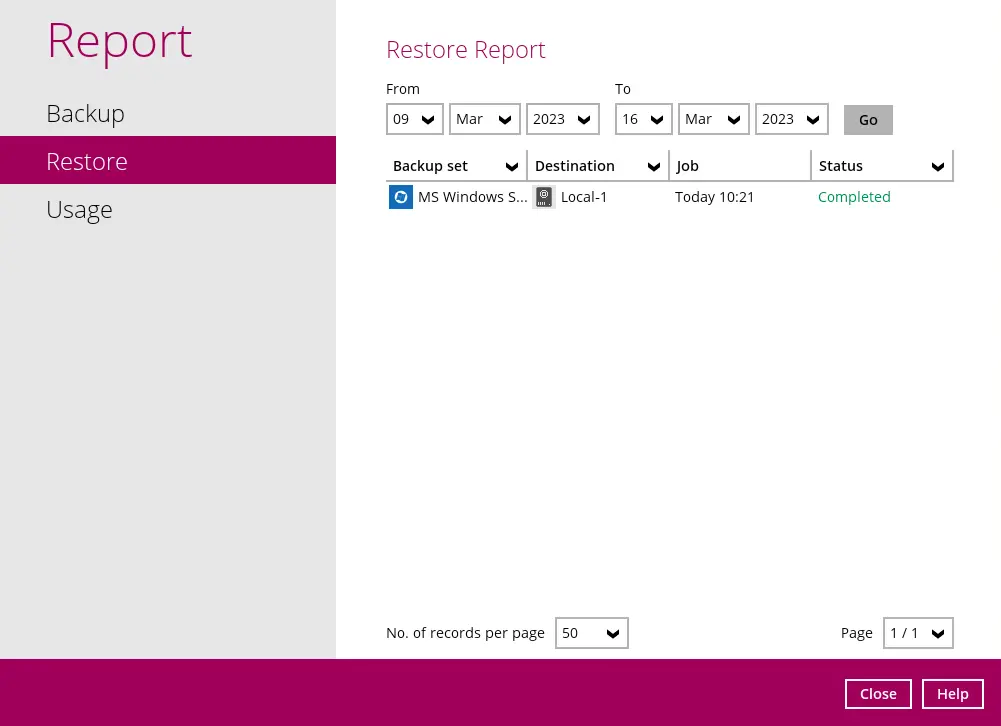Click the Job column header
Image resolution: width=1001 pixels, height=726 pixels.
click(739, 166)
